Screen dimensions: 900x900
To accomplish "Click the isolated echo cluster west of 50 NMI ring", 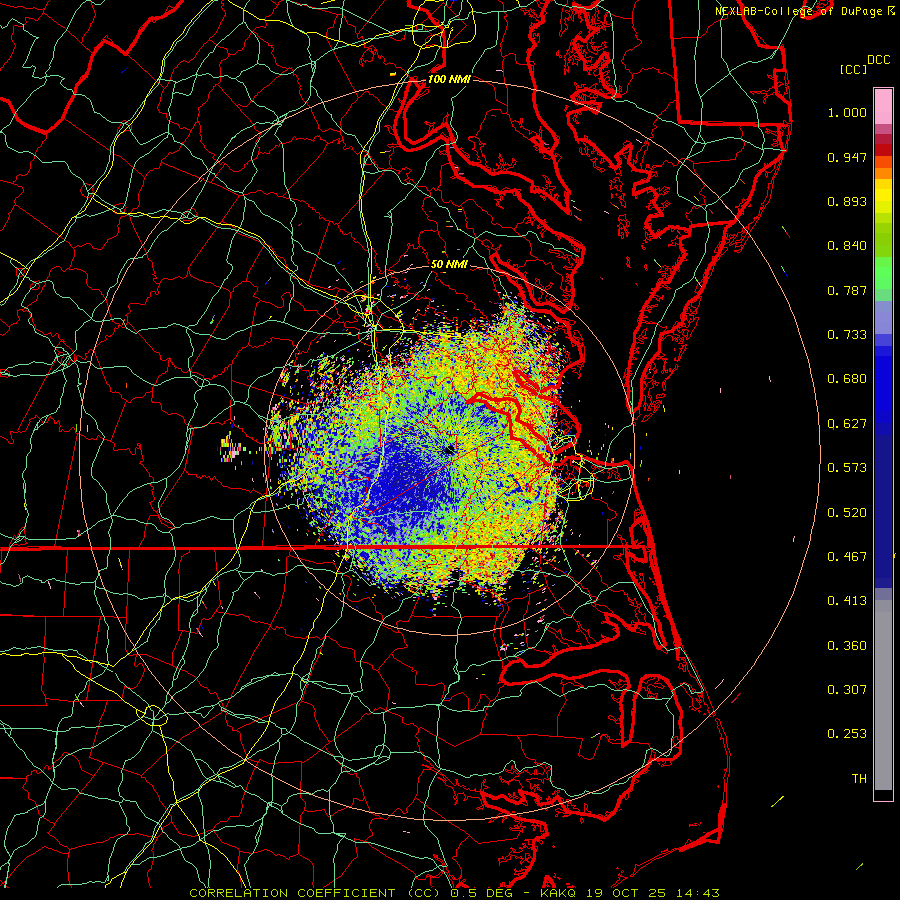I will click(x=231, y=447).
